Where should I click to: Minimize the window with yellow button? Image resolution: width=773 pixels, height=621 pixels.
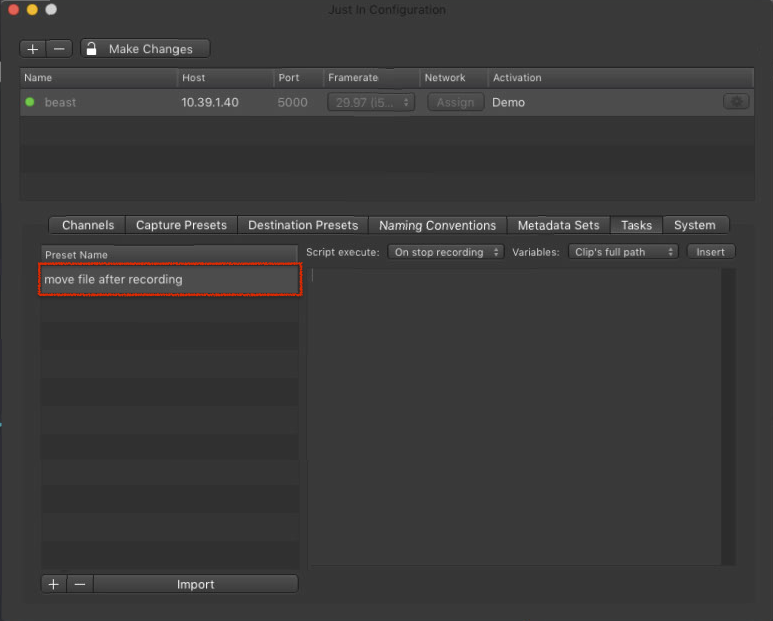(x=33, y=9)
